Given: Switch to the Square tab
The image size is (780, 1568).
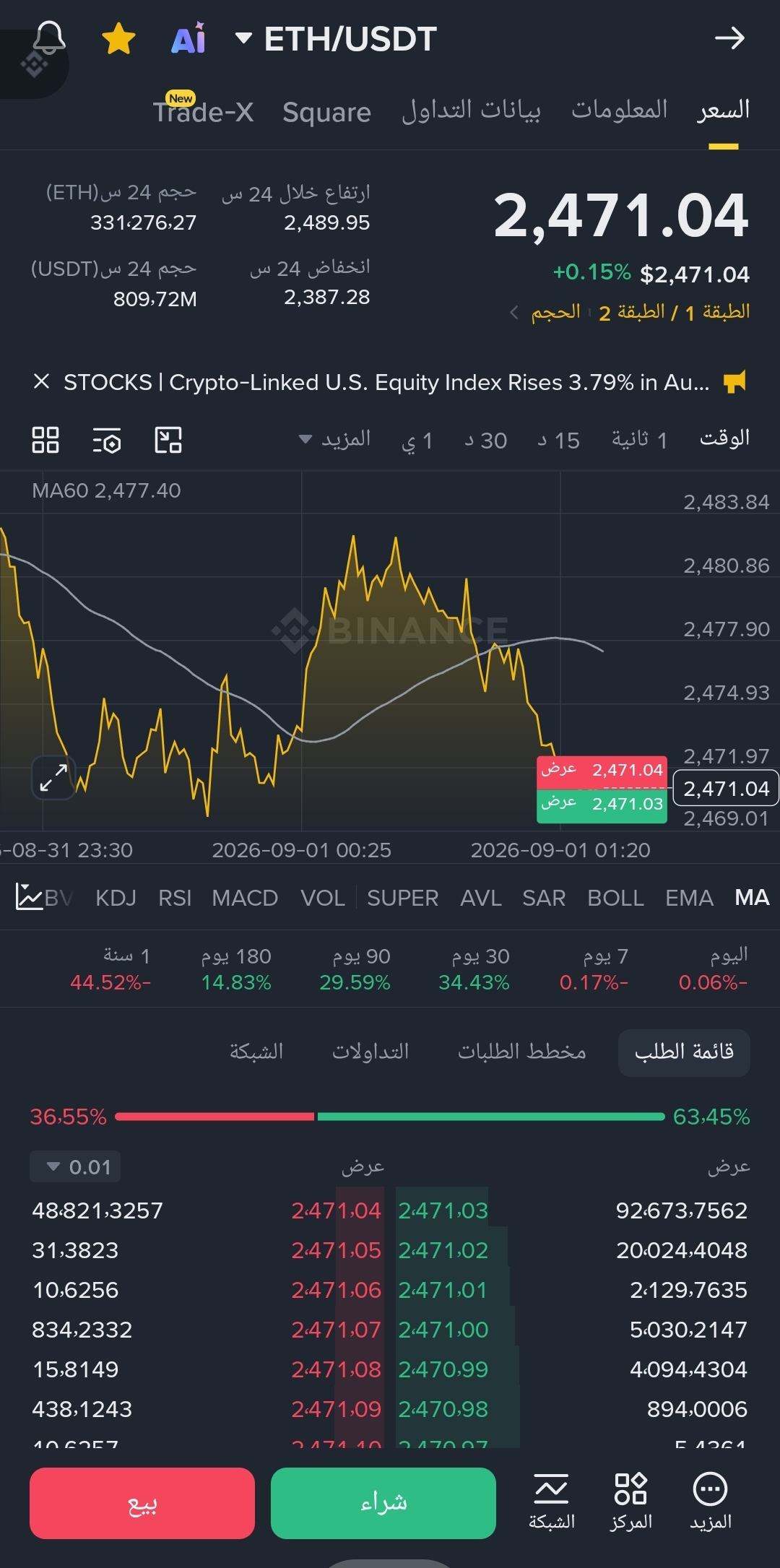Looking at the screenshot, I should pyautogui.click(x=326, y=112).
